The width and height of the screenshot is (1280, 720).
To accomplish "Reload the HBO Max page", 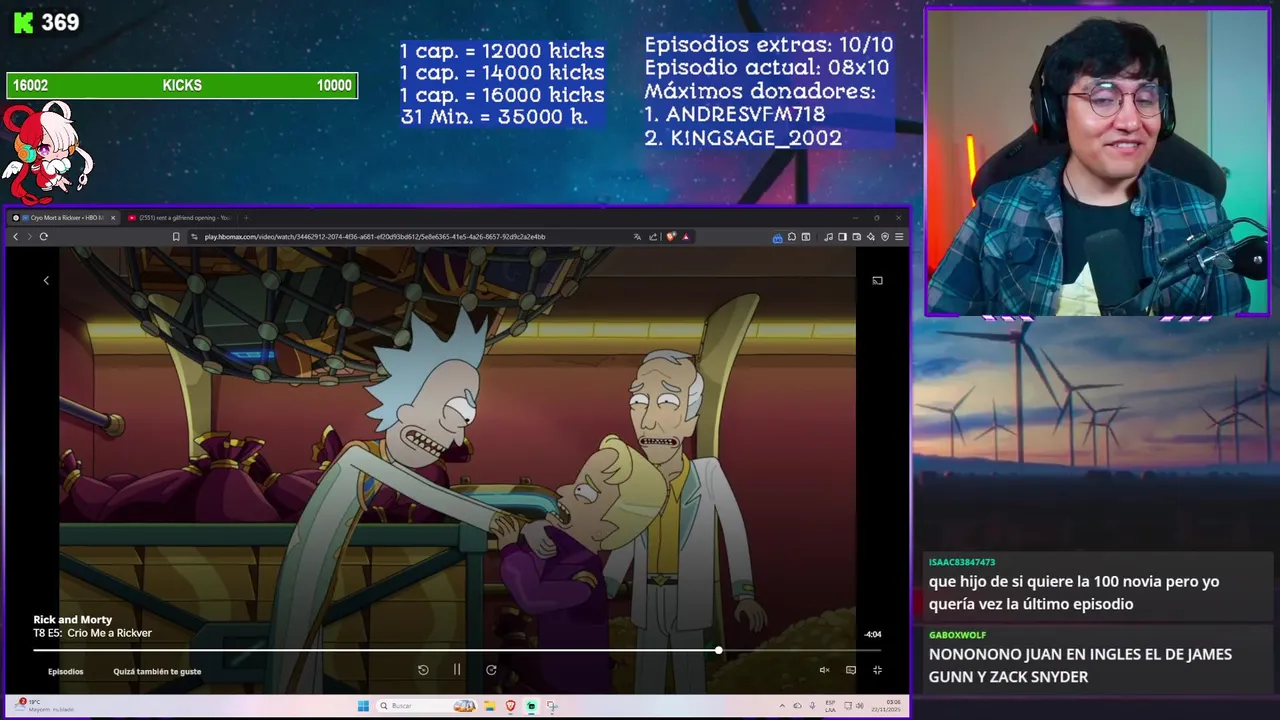I will coord(43,237).
